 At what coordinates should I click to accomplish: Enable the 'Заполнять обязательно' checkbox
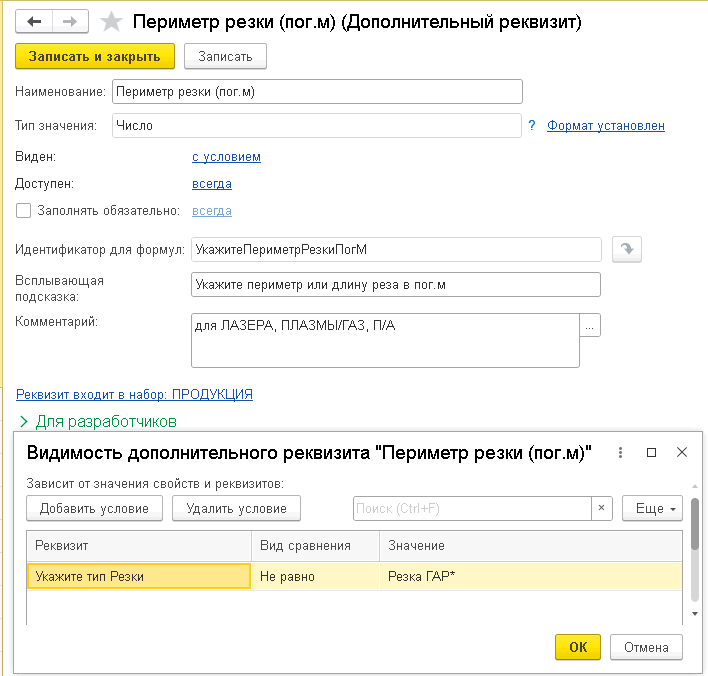pos(24,211)
